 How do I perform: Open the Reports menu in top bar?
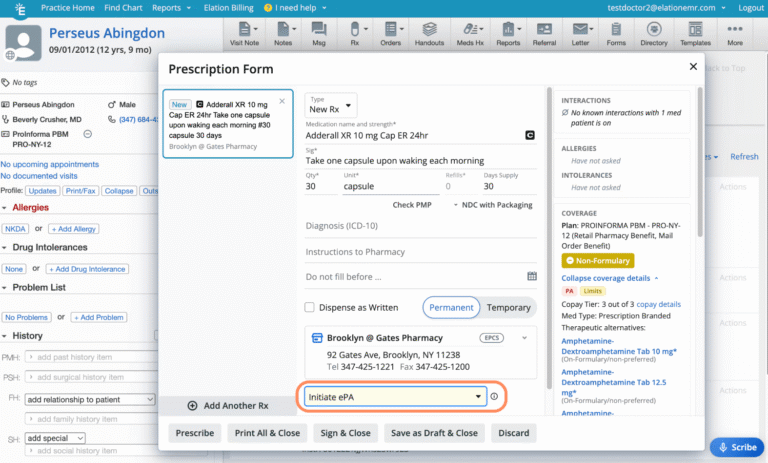pyautogui.click(x=171, y=8)
